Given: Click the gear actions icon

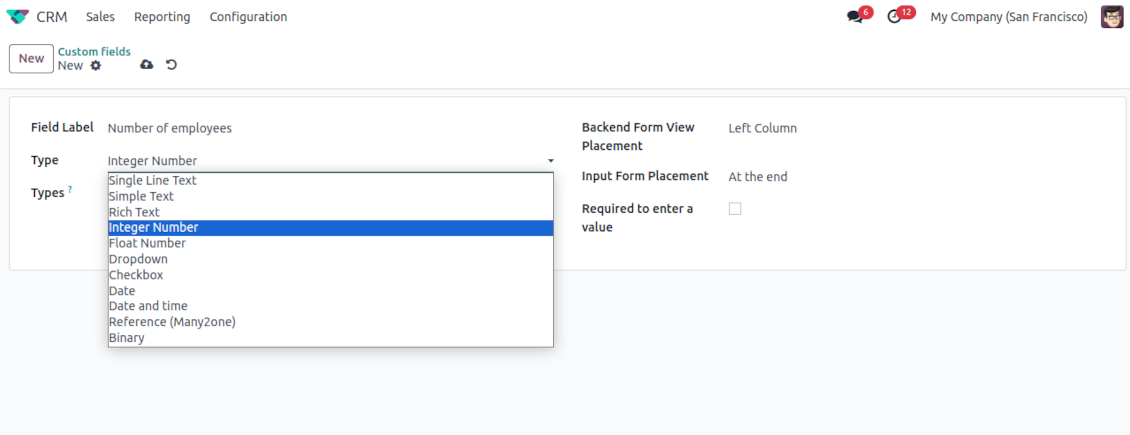Looking at the screenshot, I should coord(96,65).
